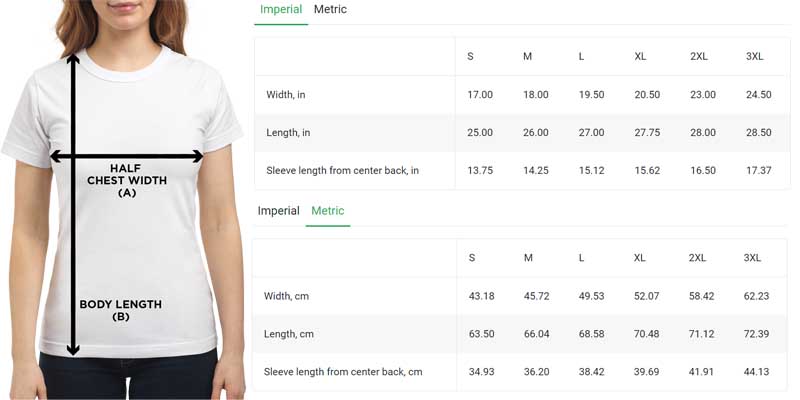Click the 'Width, cm' row label
This screenshot has width=800, height=400.
click(x=286, y=296)
